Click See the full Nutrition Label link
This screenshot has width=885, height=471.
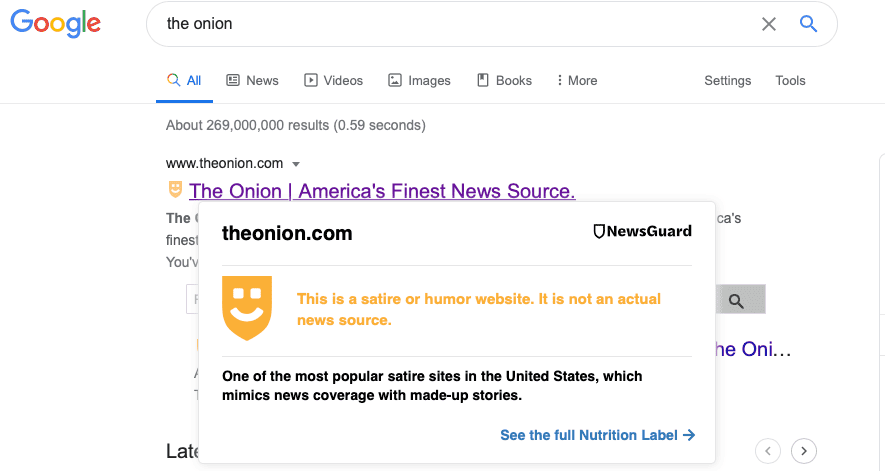point(597,435)
